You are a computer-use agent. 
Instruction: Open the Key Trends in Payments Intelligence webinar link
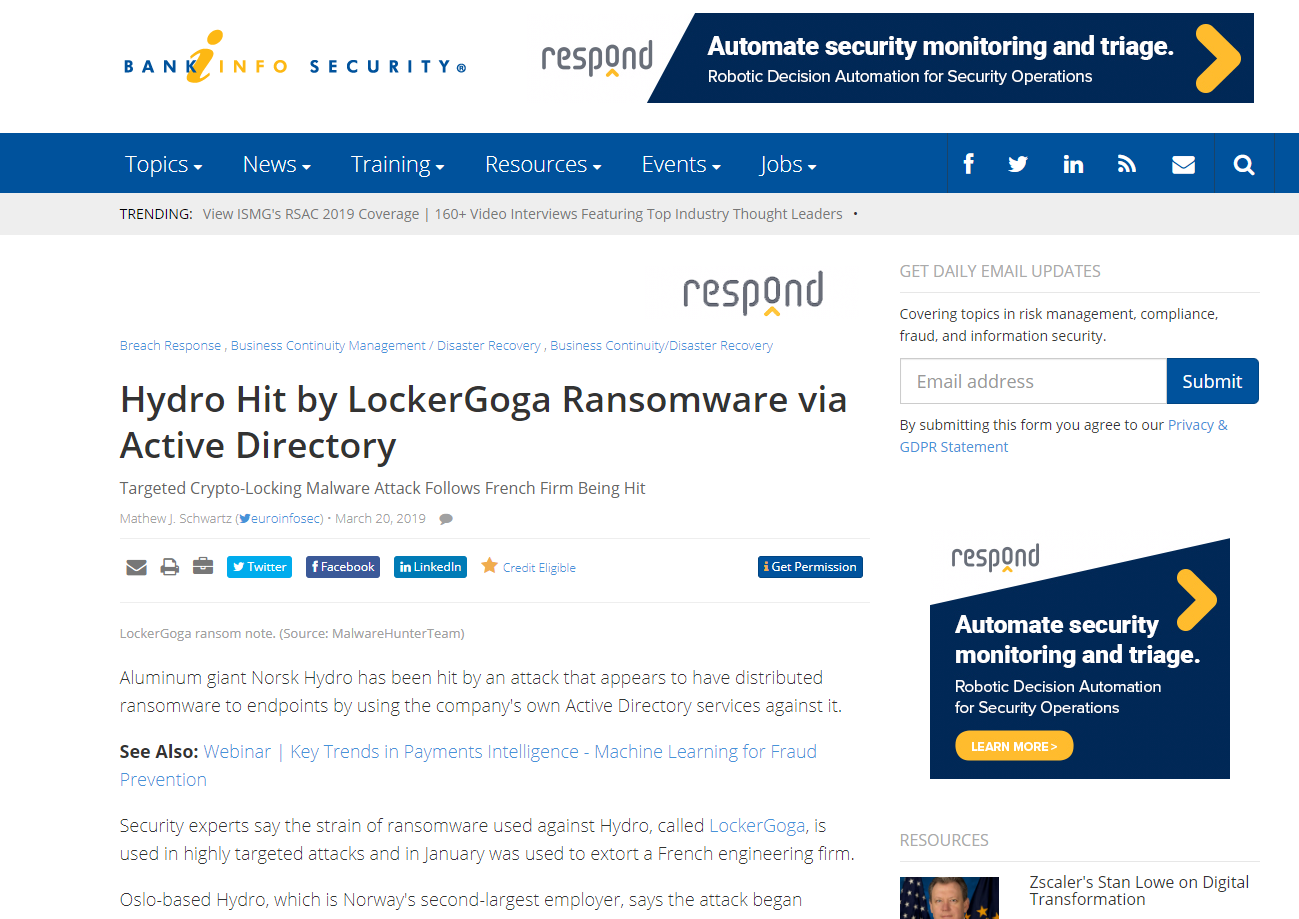coord(468,765)
